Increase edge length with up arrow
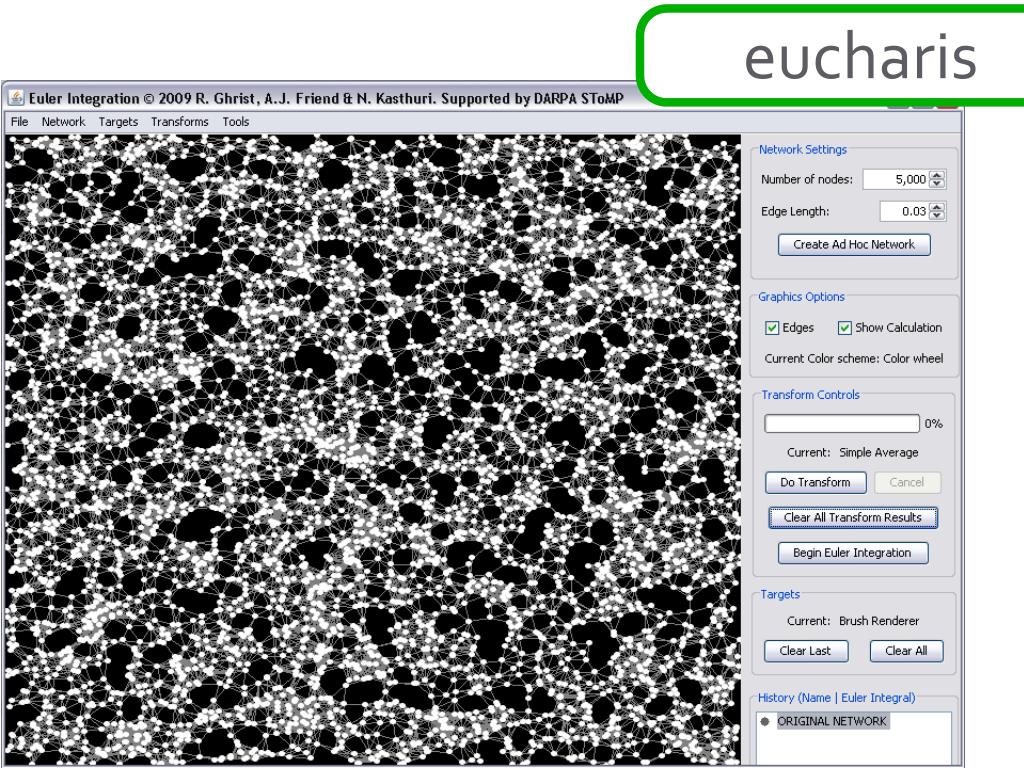The width and height of the screenshot is (1024, 768). (937, 207)
